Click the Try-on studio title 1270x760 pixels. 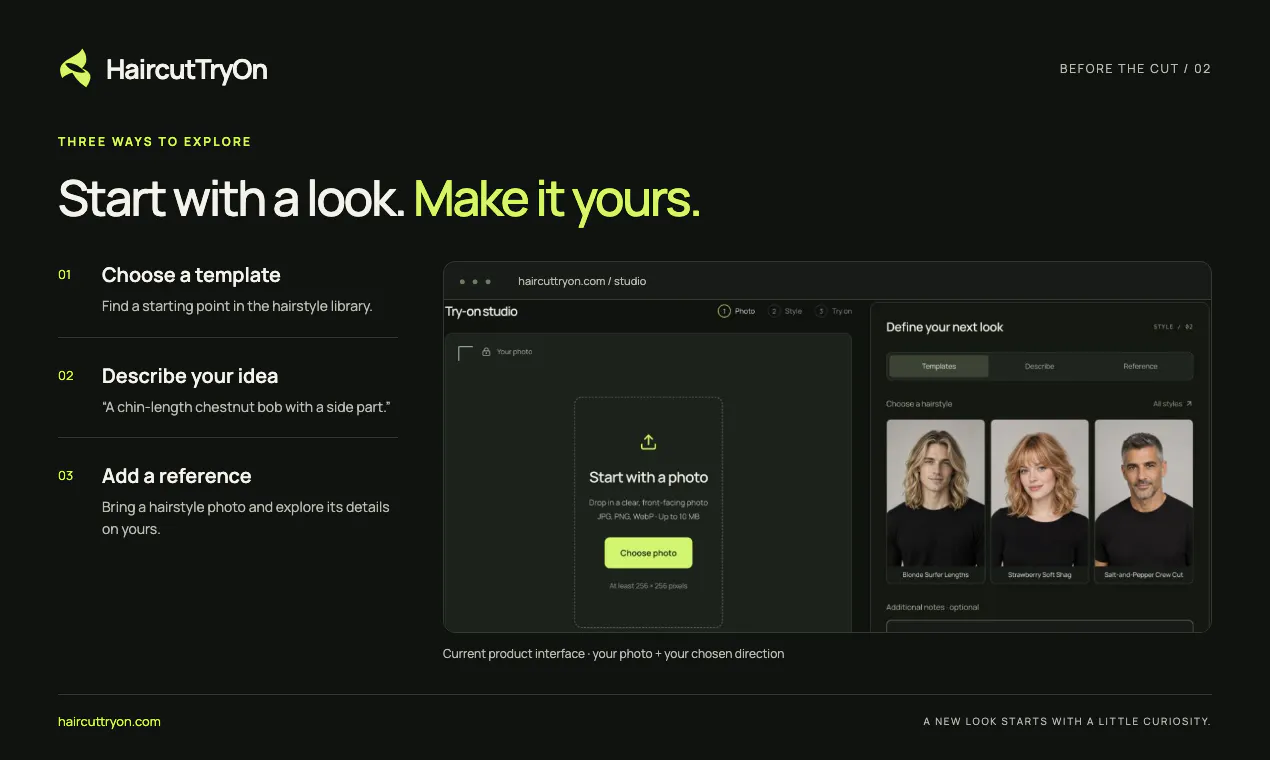coord(481,311)
